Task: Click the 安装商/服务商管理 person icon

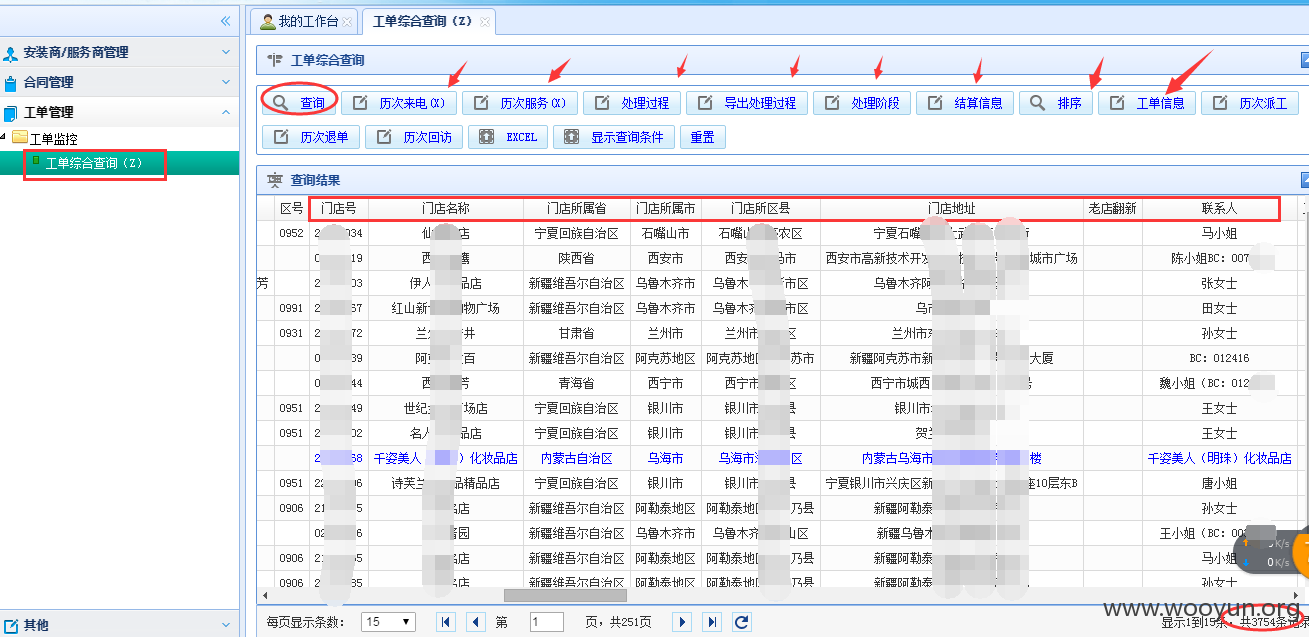Action: (11, 53)
